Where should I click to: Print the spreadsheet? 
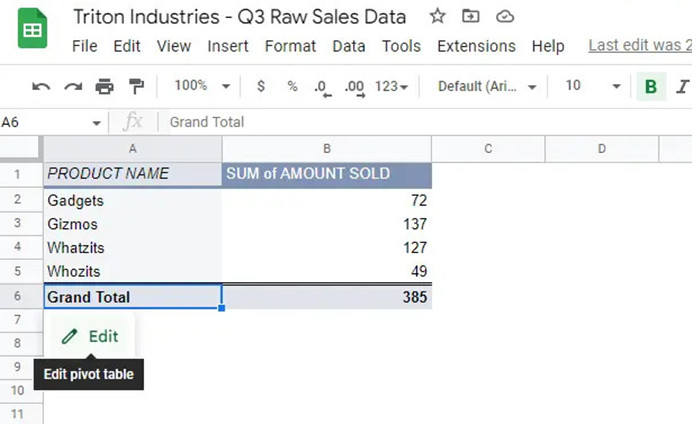104,86
